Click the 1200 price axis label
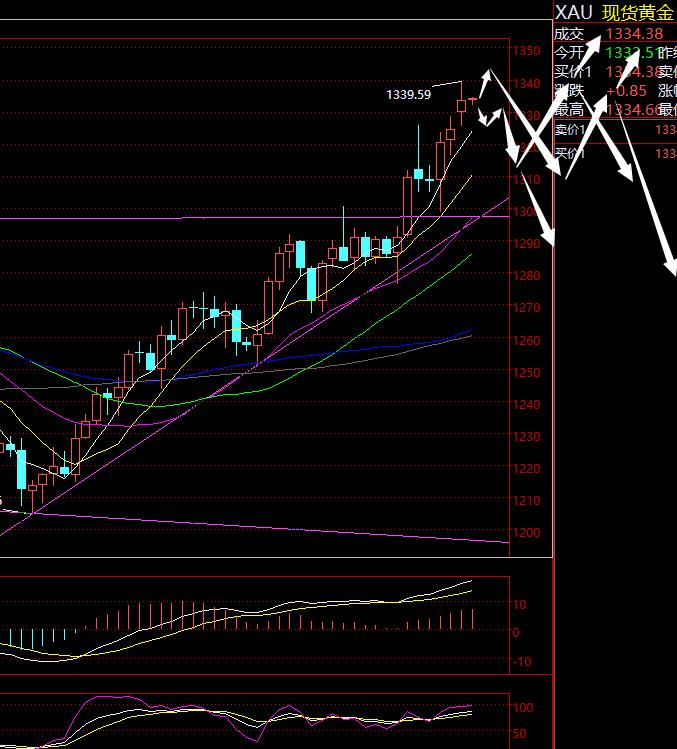Image resolution: width=677 pixels, height=749 pixels. [x=527, y=533]
